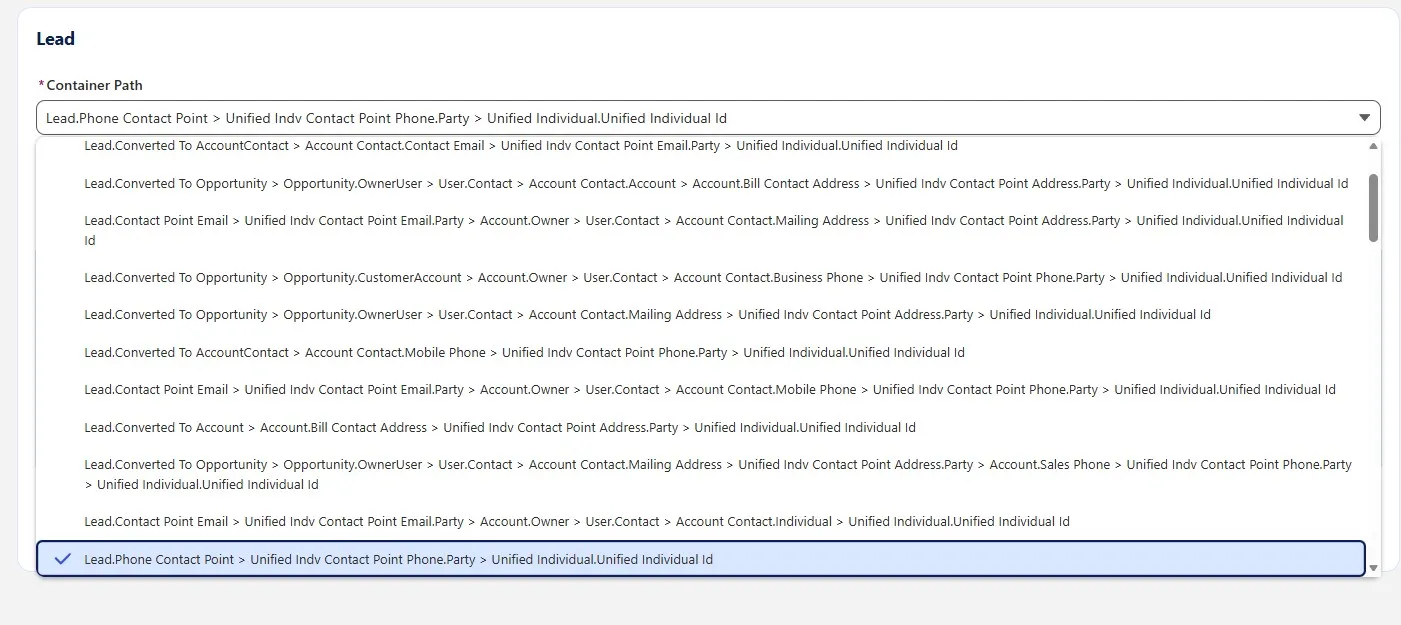Screen dimensions: 1401x625
Task: Click the list scrollbar thumb
Action: point(1373,207)
